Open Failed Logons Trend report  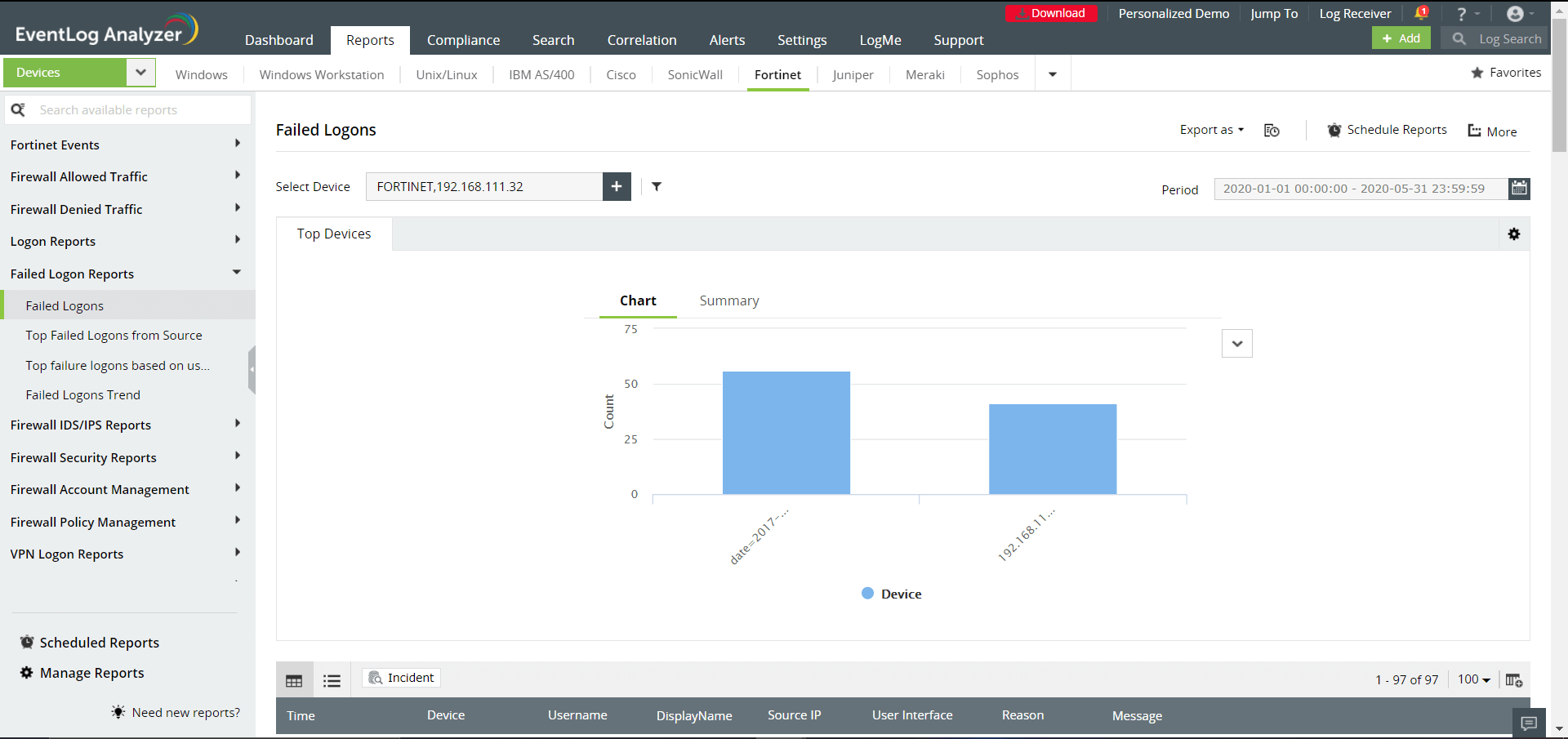(82, 395)
